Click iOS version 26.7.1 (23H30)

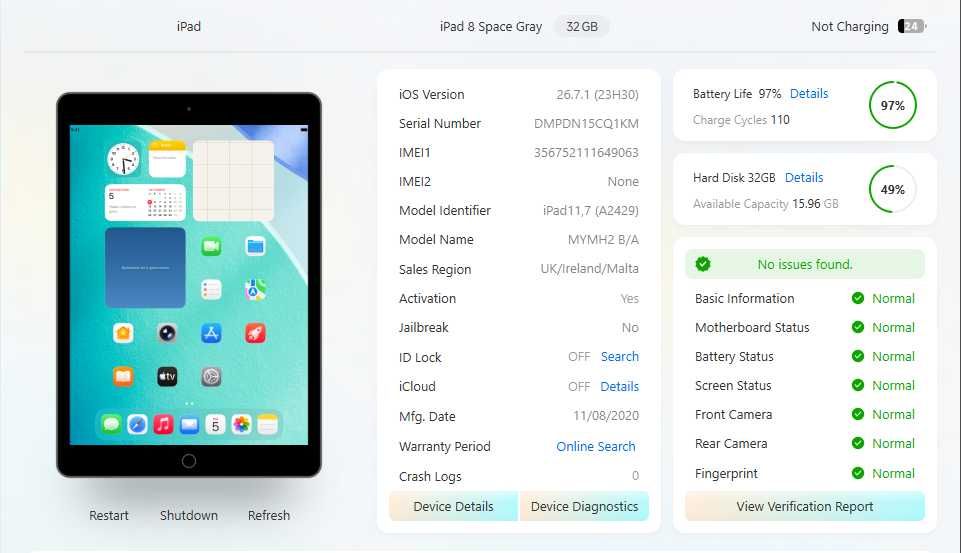click(x=598, y=95)
